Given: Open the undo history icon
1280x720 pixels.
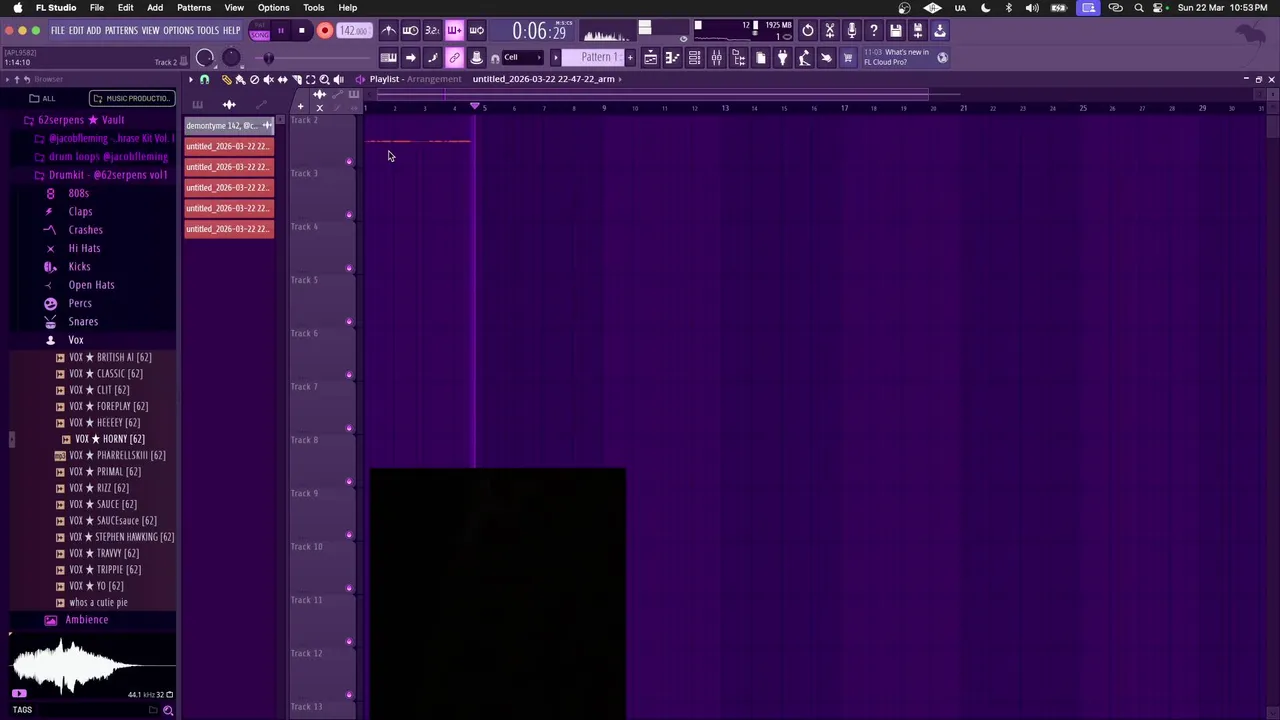Looking at the screenshot, I should click(x=808, y=31).
